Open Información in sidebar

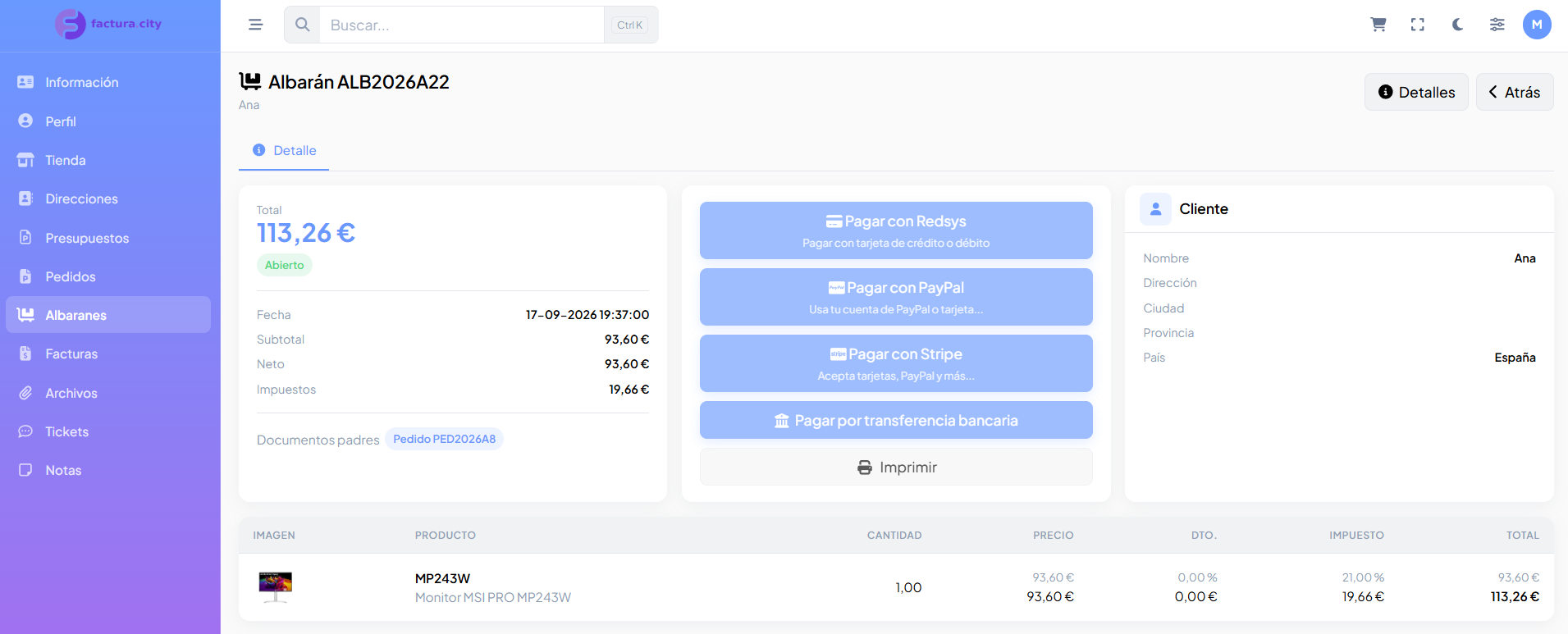click(108, 82)
